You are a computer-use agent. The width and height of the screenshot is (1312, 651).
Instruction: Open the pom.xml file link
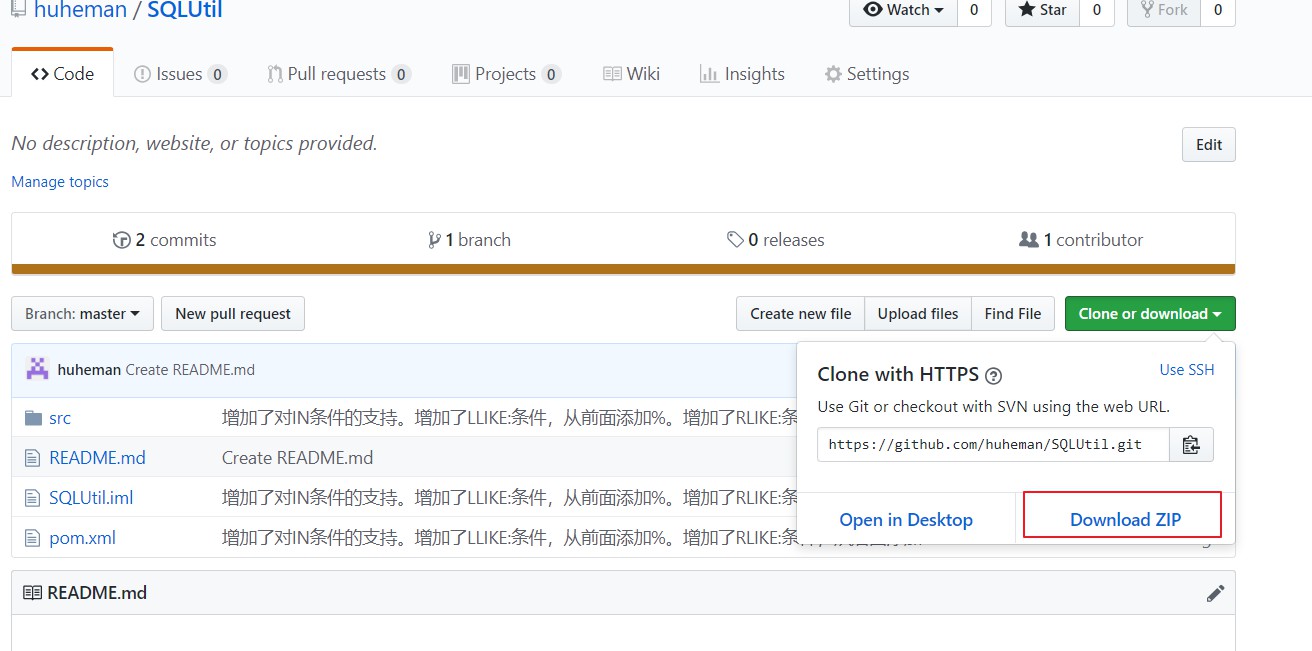point(82,538)
